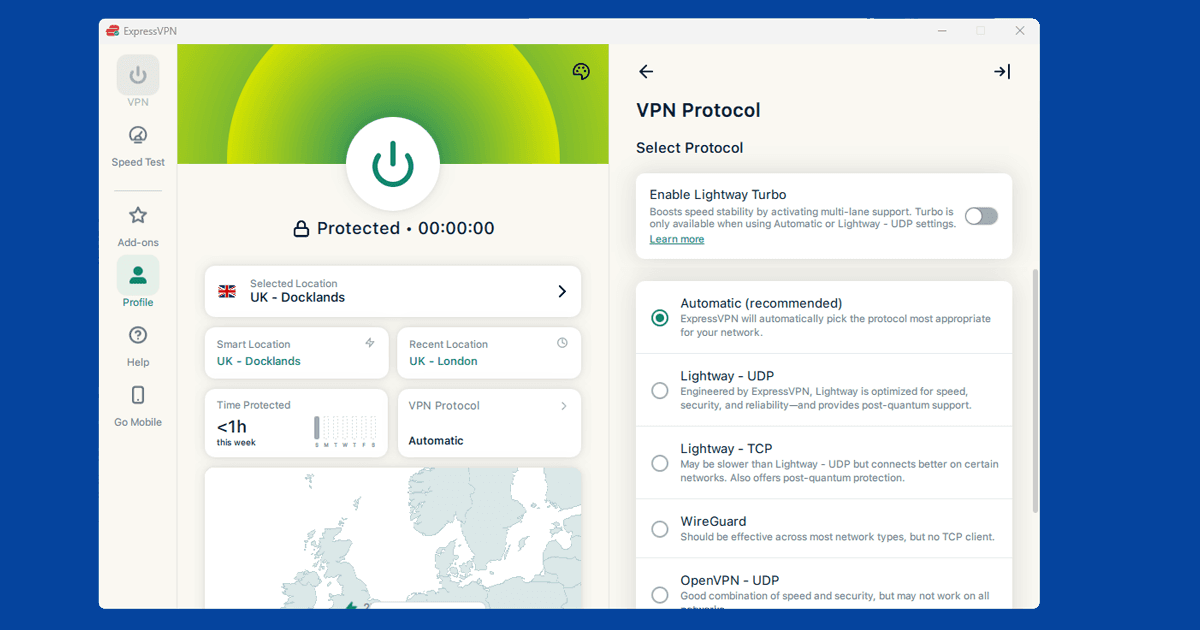Click the clock icon on Recent Location
This screenshot has height=630, width=1200.
[562, 343]
